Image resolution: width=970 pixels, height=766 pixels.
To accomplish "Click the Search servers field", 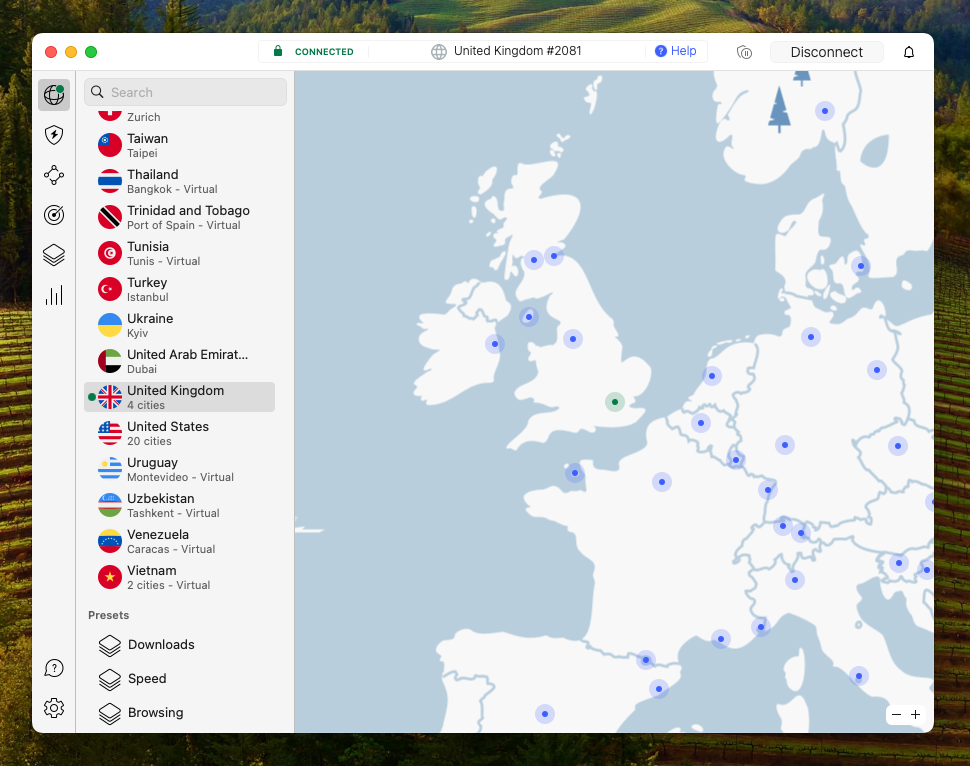I will click(x=186, y=92).
